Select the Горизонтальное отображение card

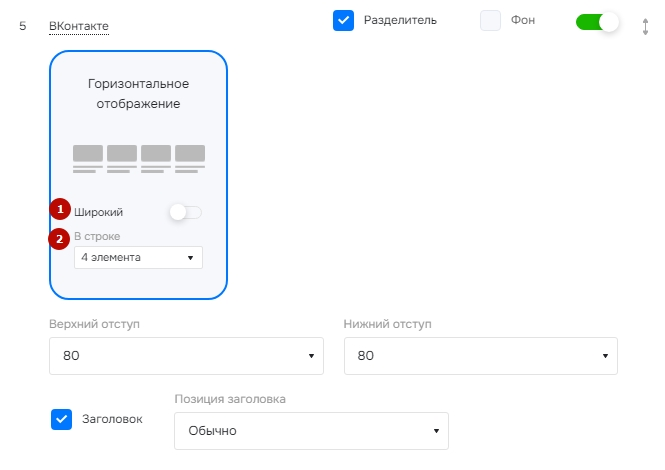[x=138, y=175]
